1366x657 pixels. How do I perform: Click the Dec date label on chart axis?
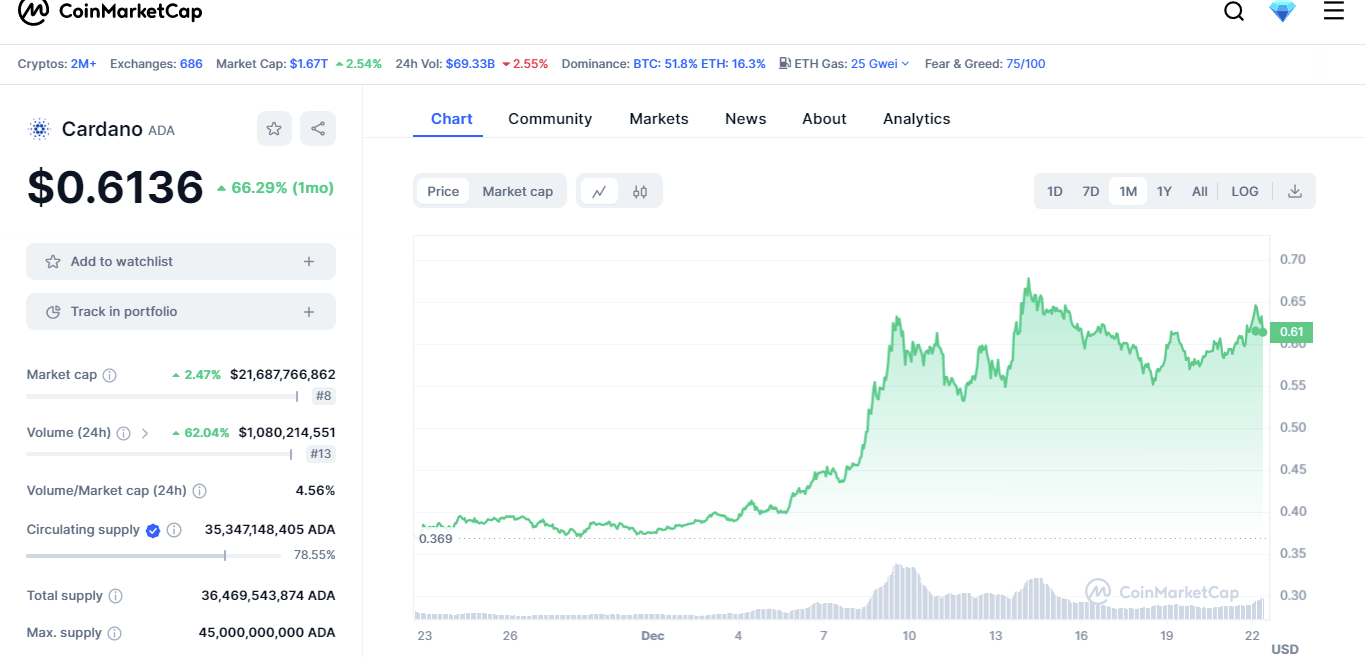coord(653,635)
